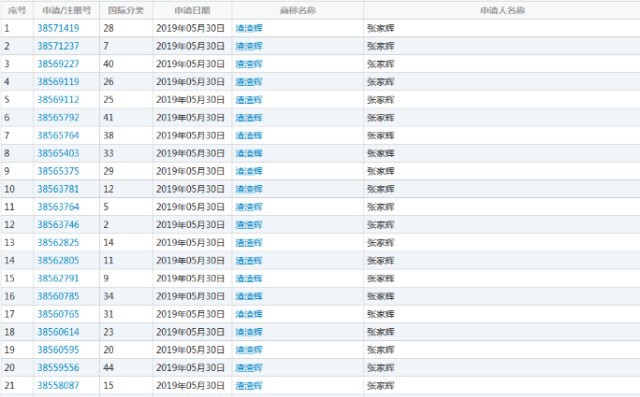Select the date cell in row 1

coord(192,28)
